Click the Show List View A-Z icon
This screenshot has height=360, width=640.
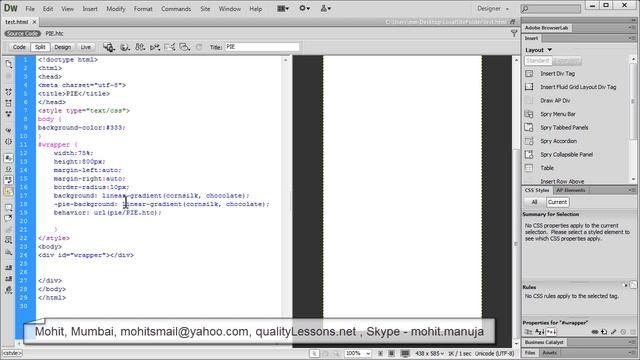(x=540, y=332)
